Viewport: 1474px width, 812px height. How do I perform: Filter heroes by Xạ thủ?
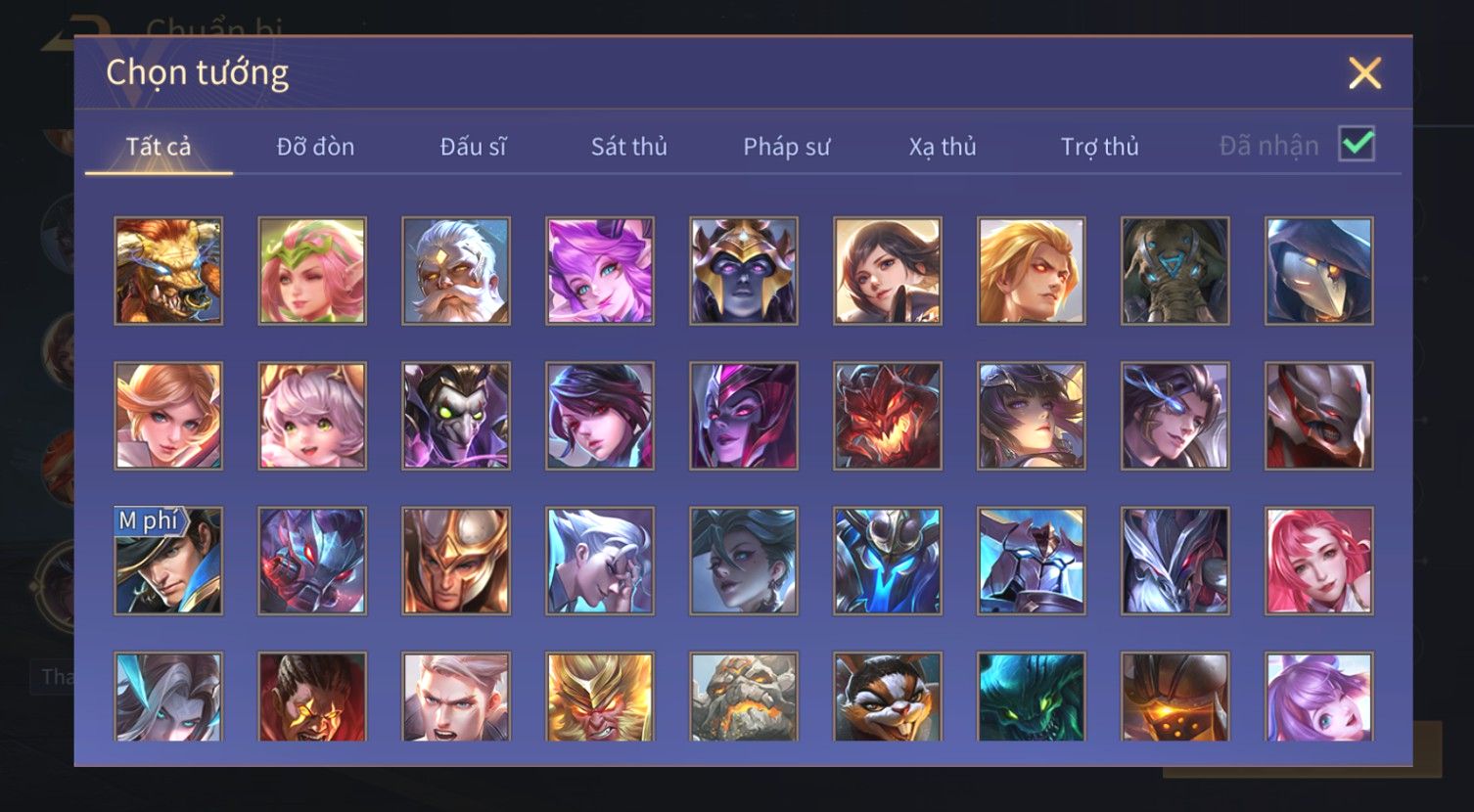pyautogui.click(x=943, y=147)
